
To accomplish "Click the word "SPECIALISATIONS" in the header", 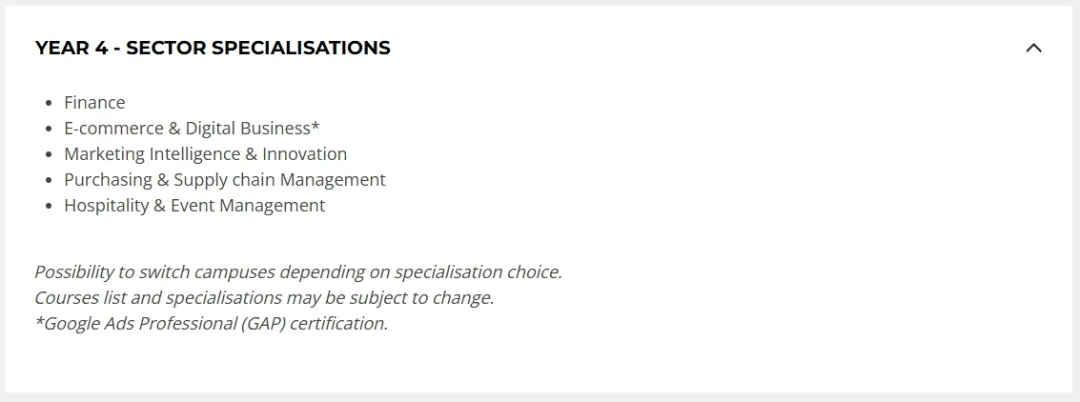I will click(x=301, y=48).
